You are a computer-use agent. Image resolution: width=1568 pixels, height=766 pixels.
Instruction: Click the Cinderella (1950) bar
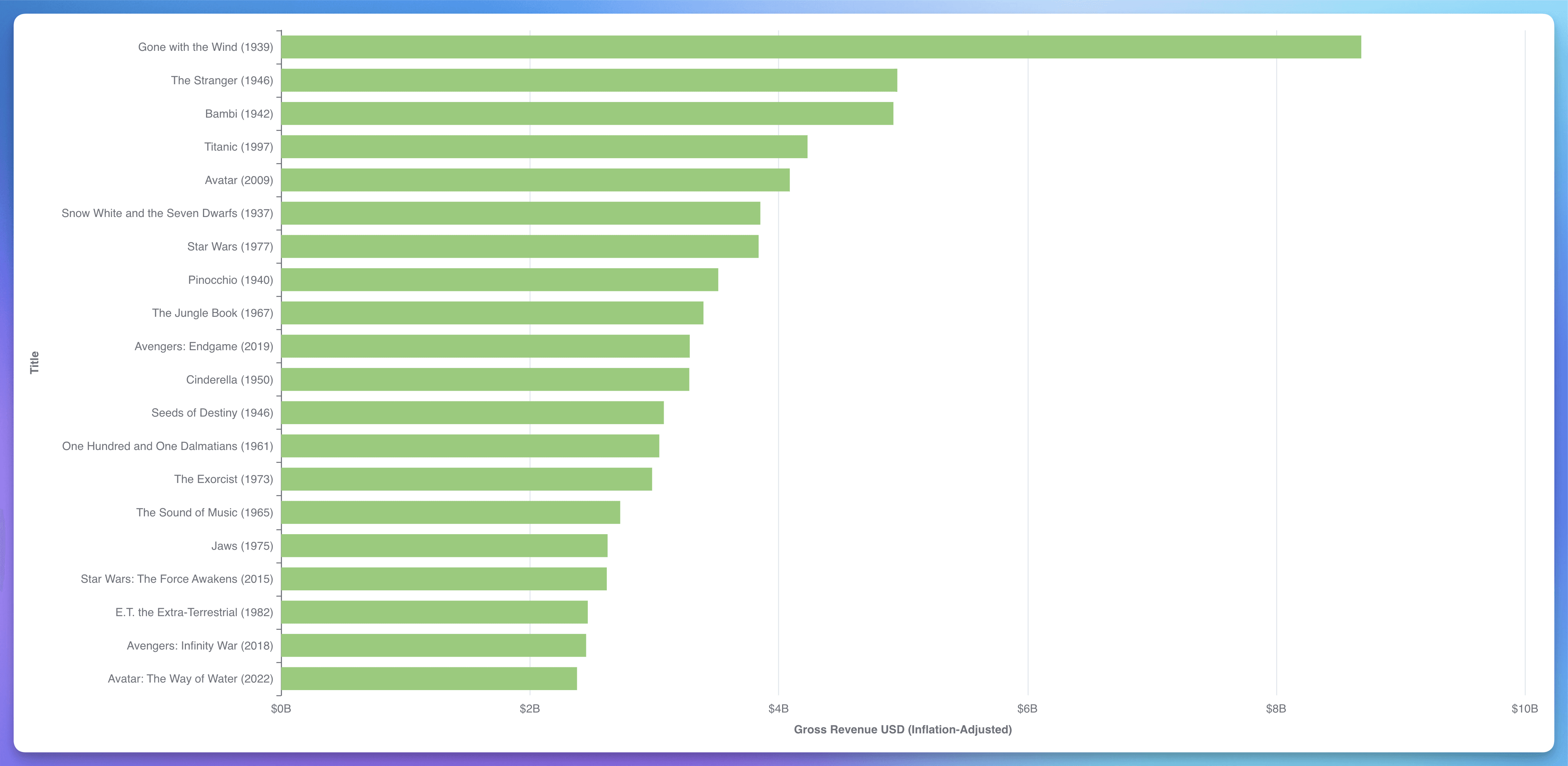tap(485, 380)
